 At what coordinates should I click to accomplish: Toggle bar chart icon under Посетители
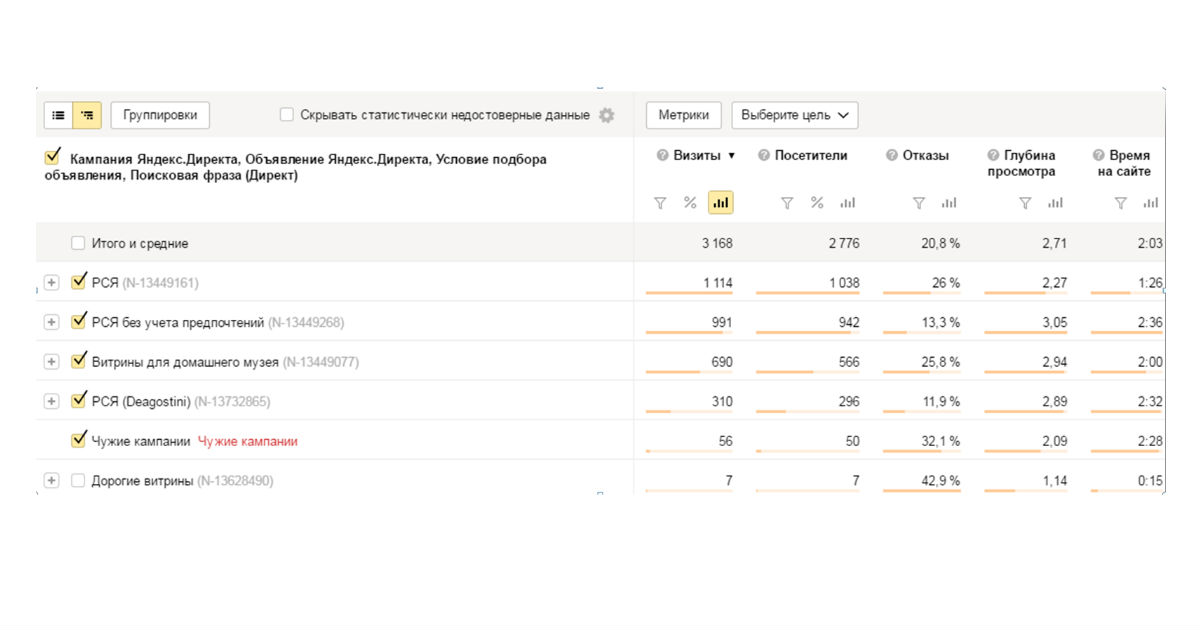(x=848, y=203)
